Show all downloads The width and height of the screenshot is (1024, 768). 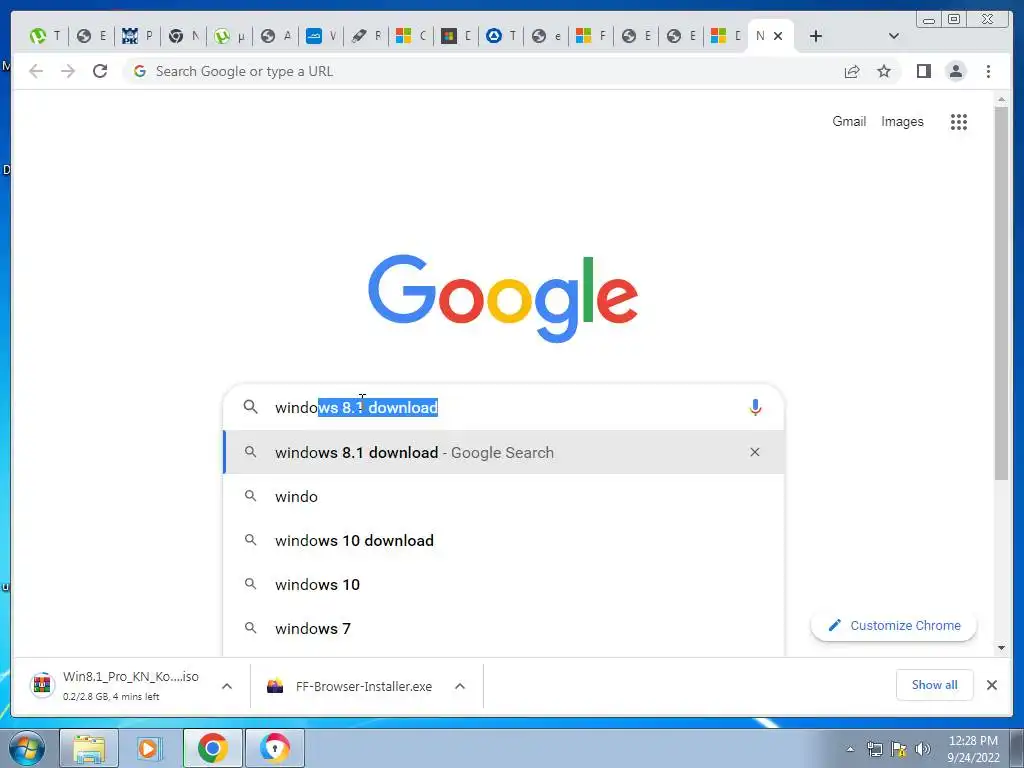(x=935, y=685)
